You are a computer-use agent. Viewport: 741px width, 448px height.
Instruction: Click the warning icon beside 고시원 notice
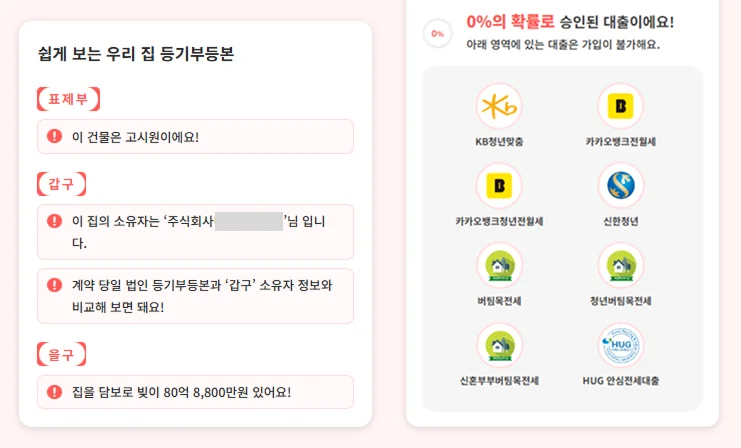54,137
